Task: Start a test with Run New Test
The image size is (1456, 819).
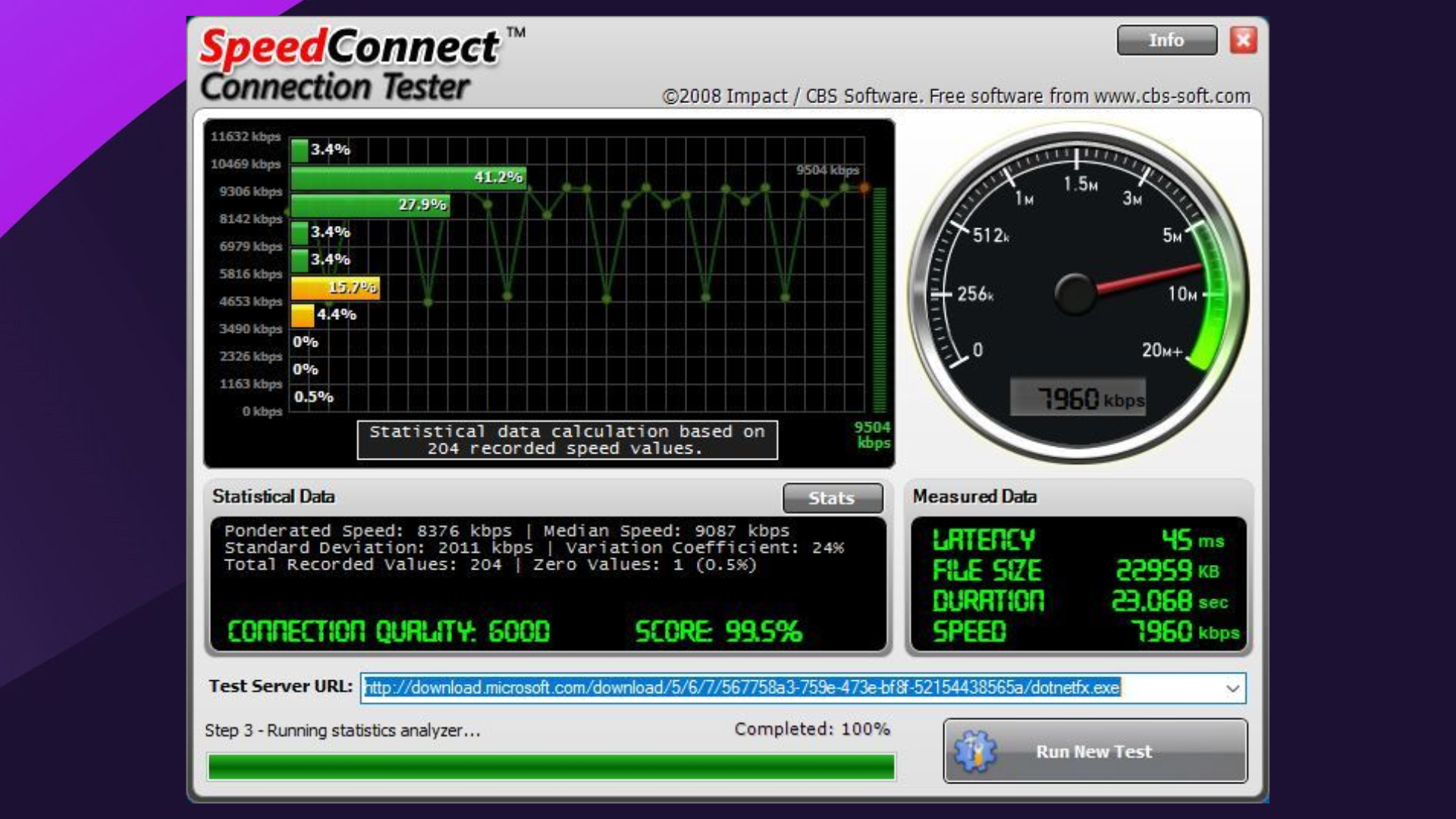Action: click(1095, 751)
